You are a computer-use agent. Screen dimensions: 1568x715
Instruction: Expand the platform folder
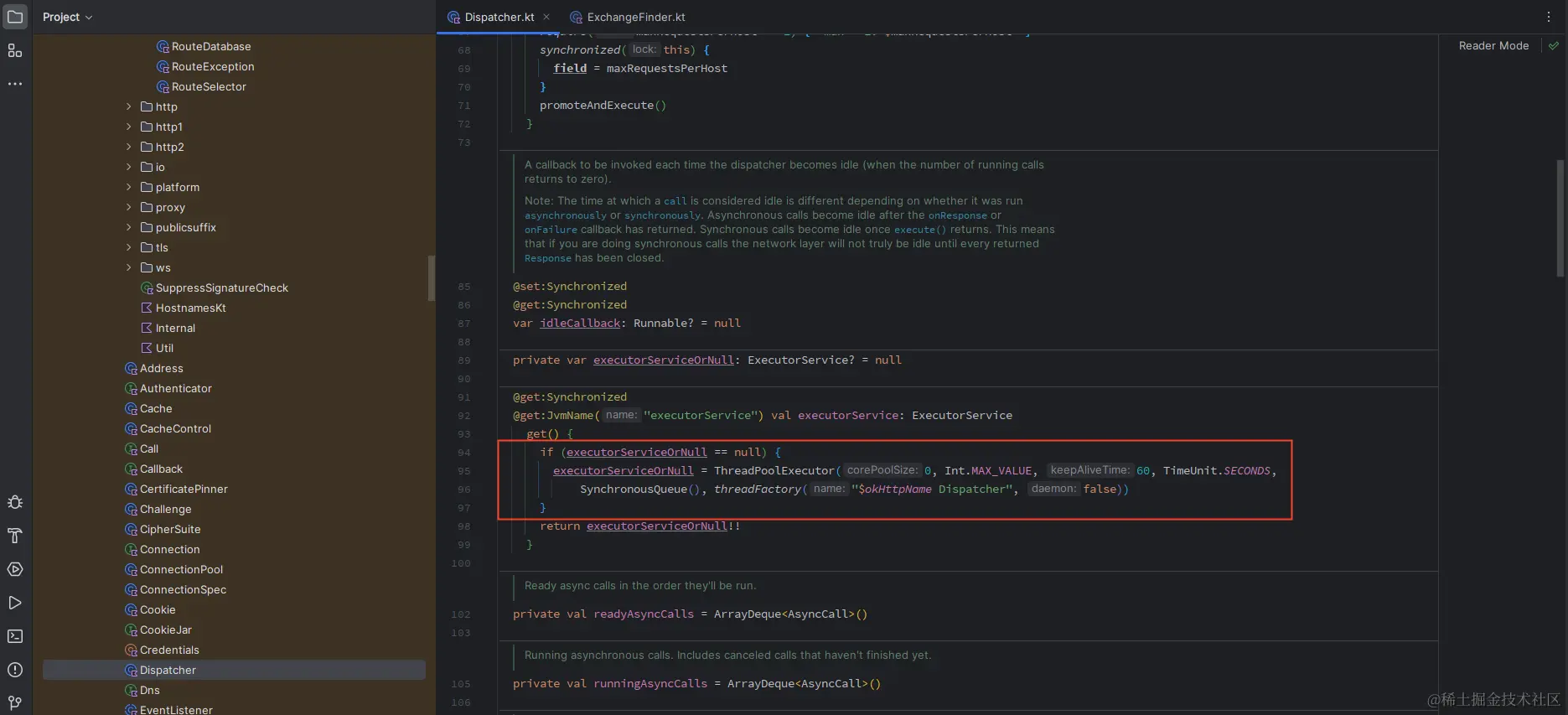click(x=128, y=187)
